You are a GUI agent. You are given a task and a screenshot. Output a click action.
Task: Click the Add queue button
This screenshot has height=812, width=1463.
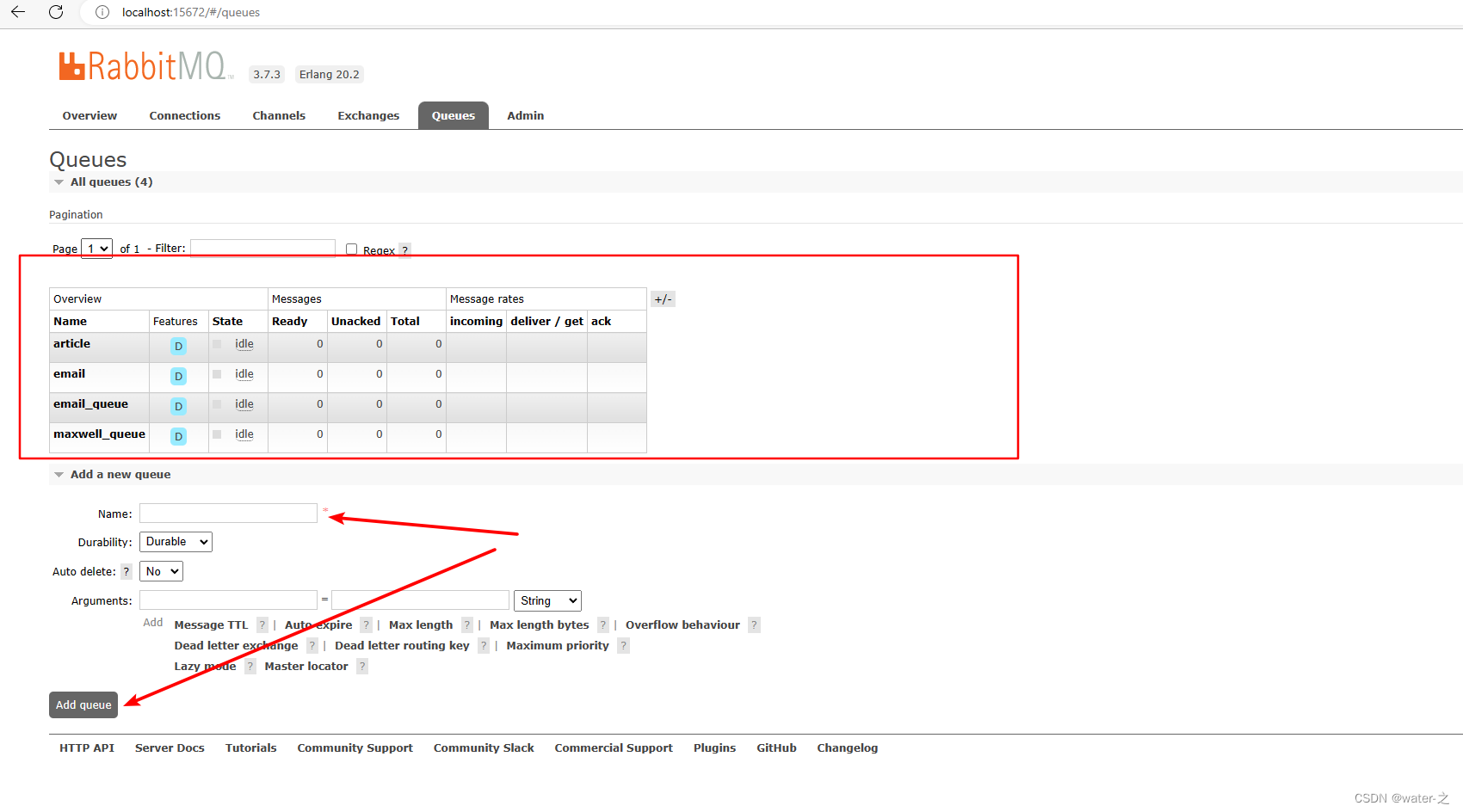tap(83, 704)
